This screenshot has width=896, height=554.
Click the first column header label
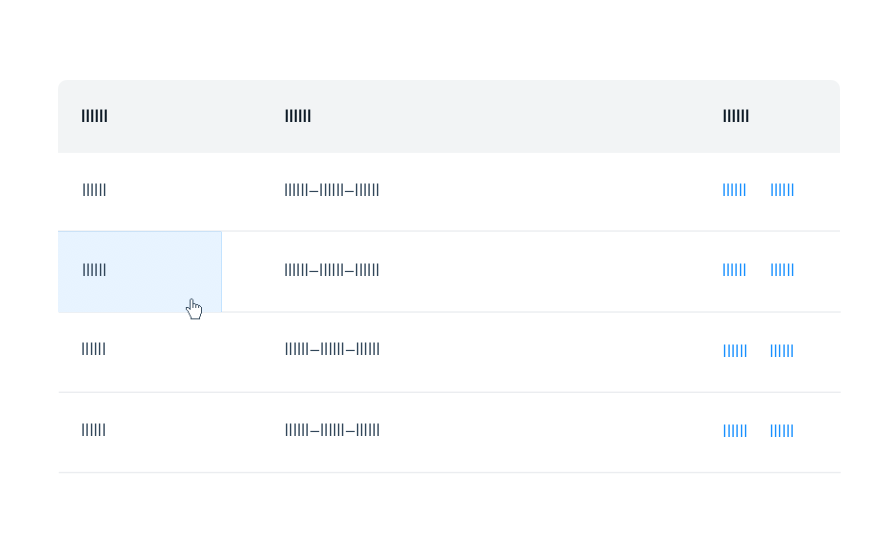click(94, 116)
